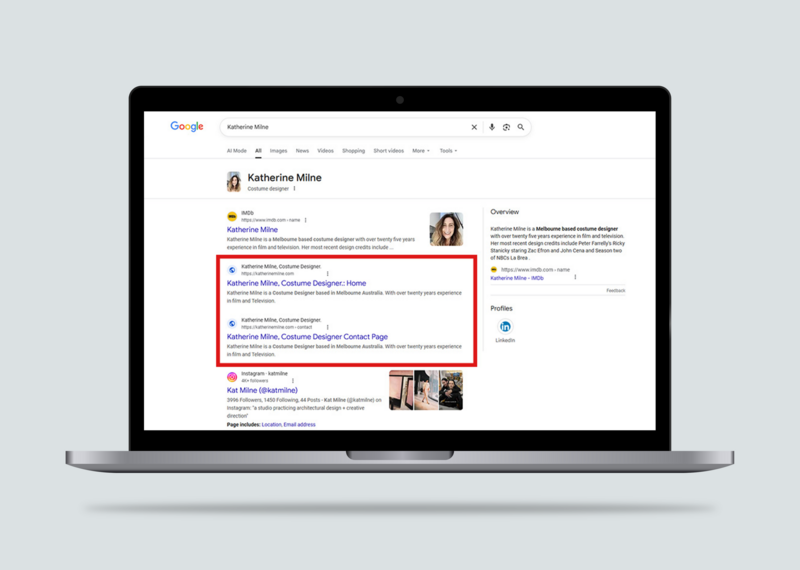The width and height of the screenshot is (800, 570).
Task: Select the AI Mode tab
Action: point(237,151)
